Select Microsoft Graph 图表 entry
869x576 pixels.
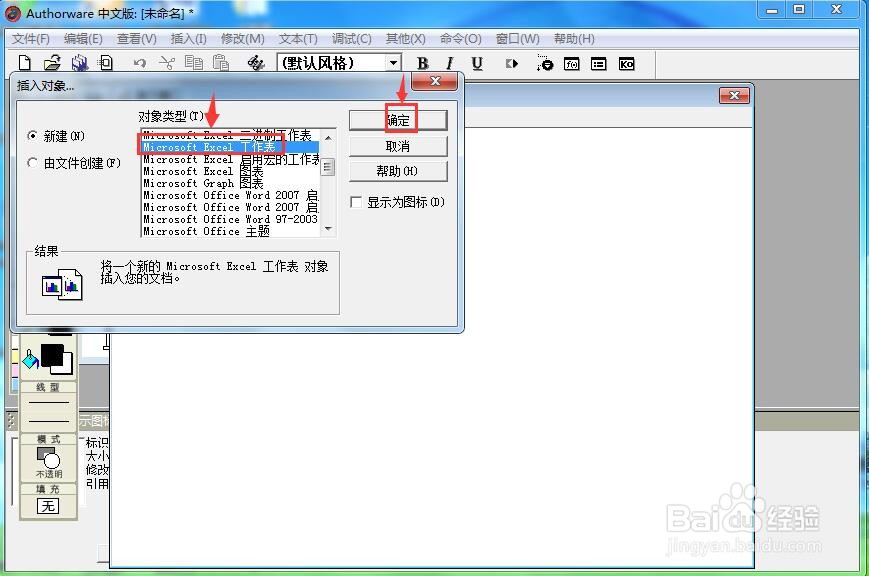click(231, 183)
